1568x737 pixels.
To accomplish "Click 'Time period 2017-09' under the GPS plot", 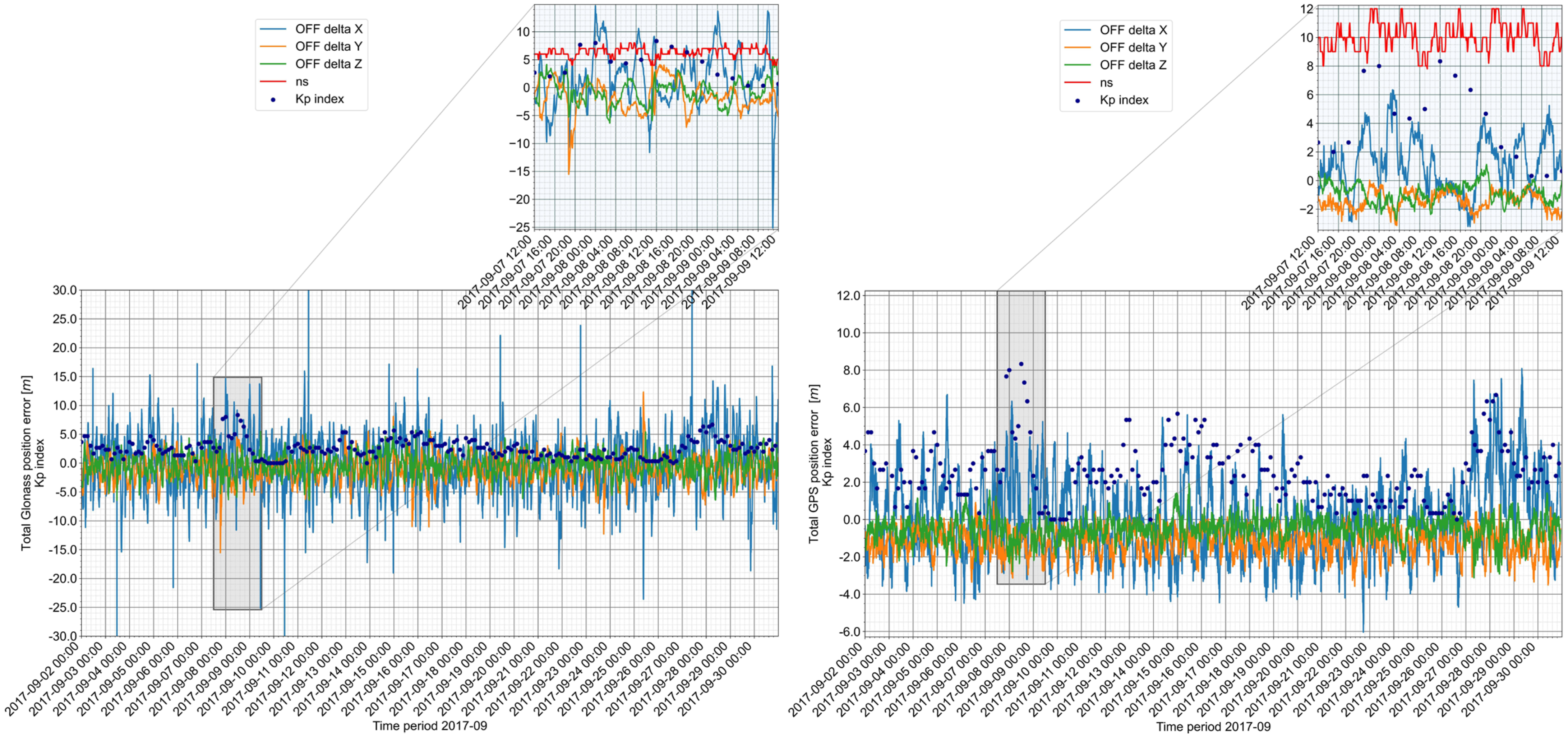I will [1213, 727].
